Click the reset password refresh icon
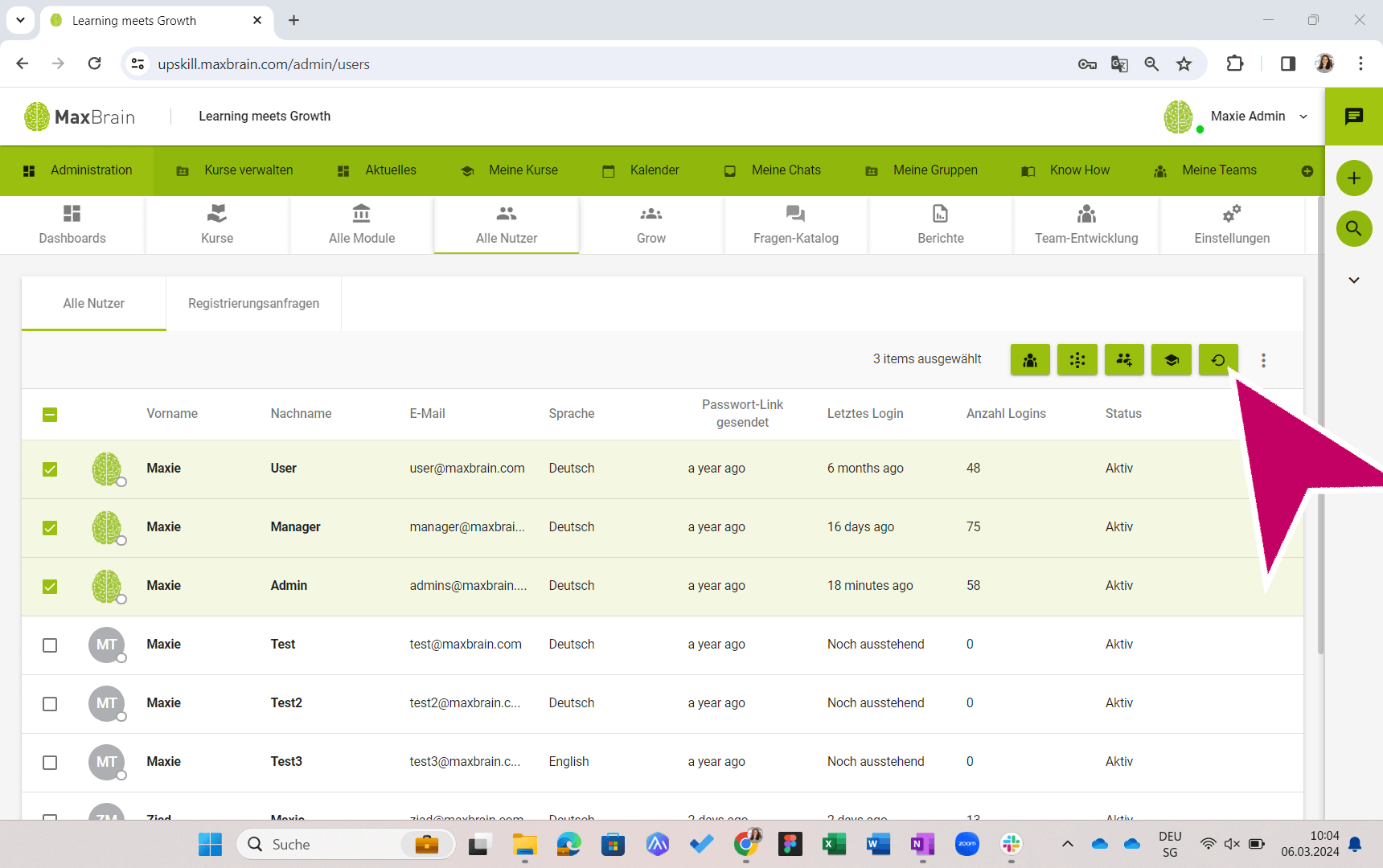 1218,360
